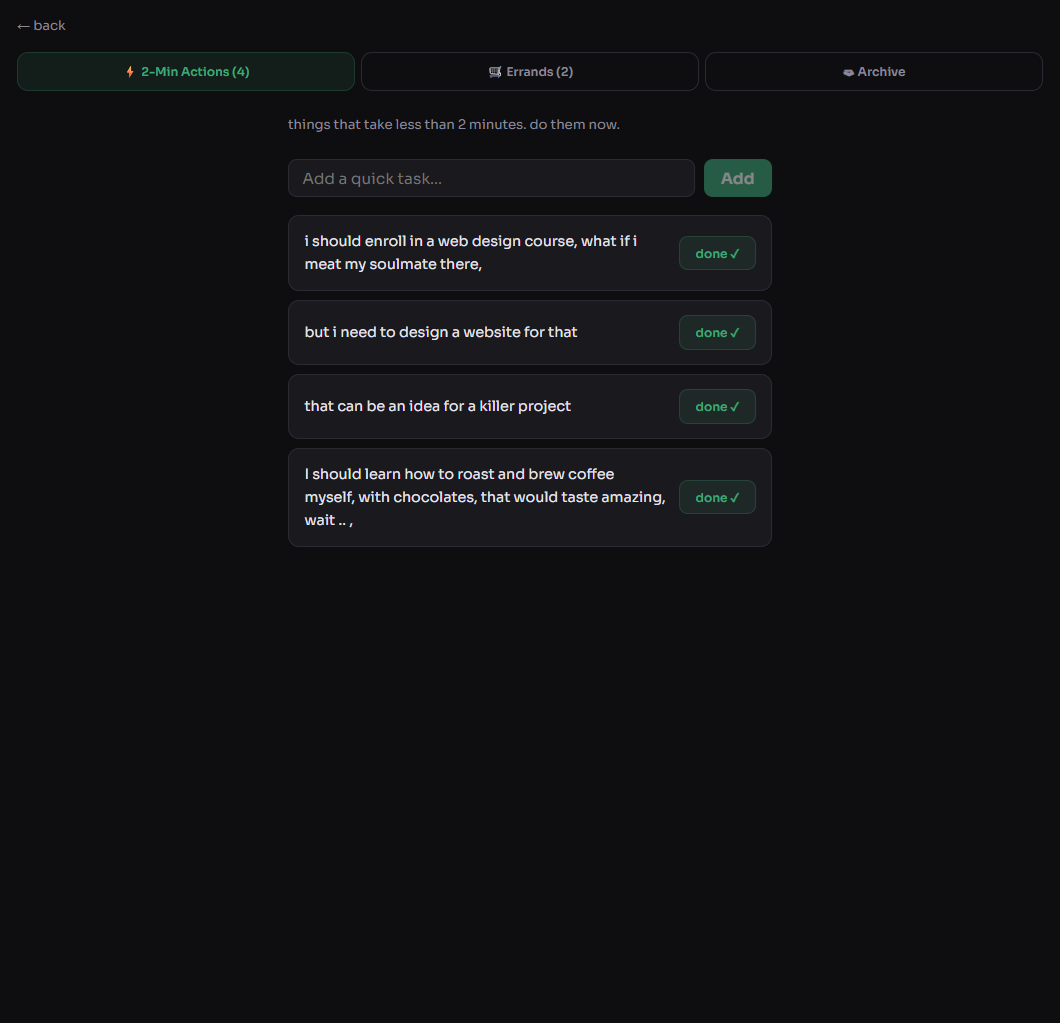The width and height of the screenshot is (1060, 1023).
Task: Mark the web design course task as done
Action: [717, 253]
